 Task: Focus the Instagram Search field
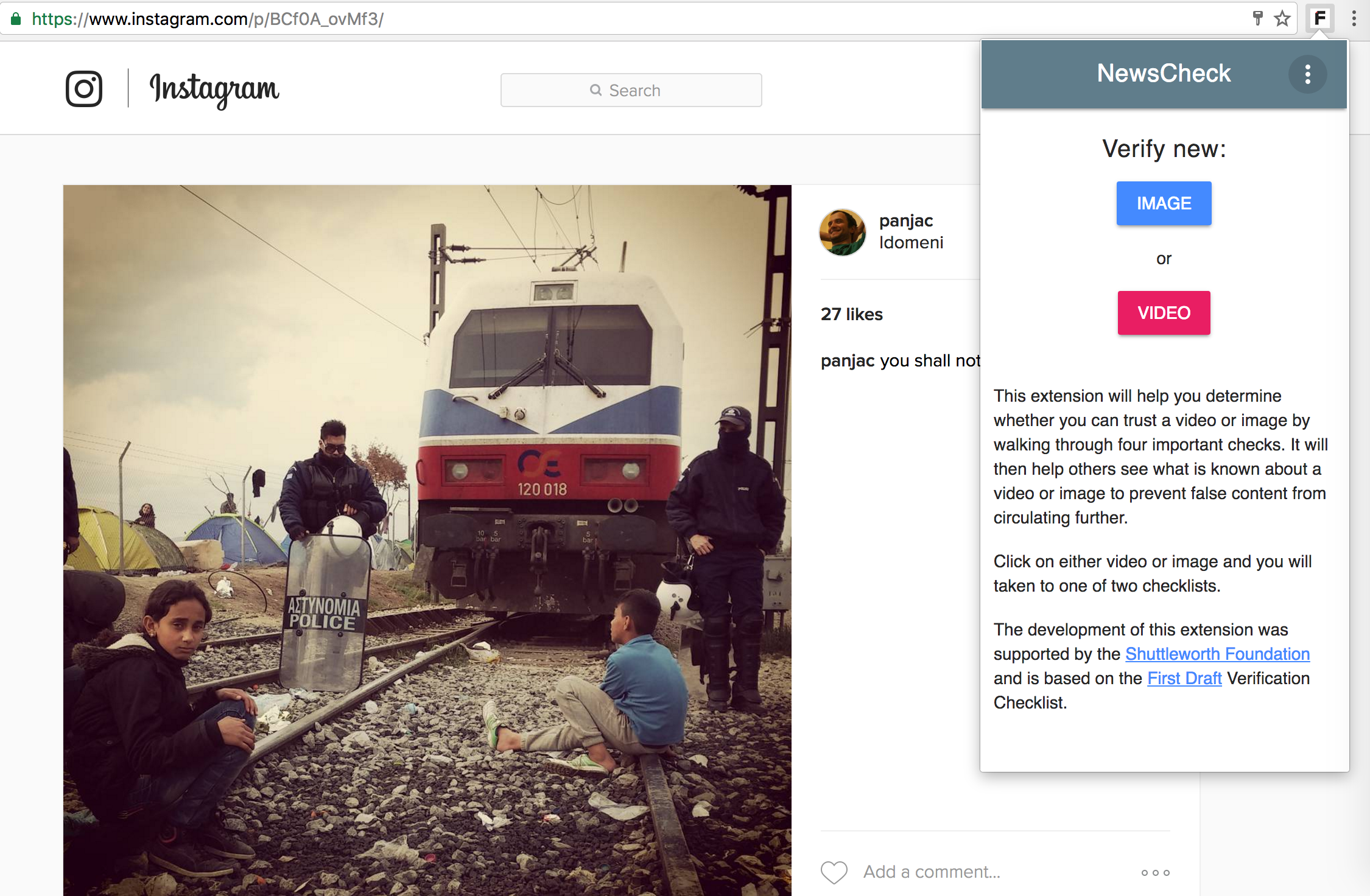pyautogui.click(x=631, y=90)
